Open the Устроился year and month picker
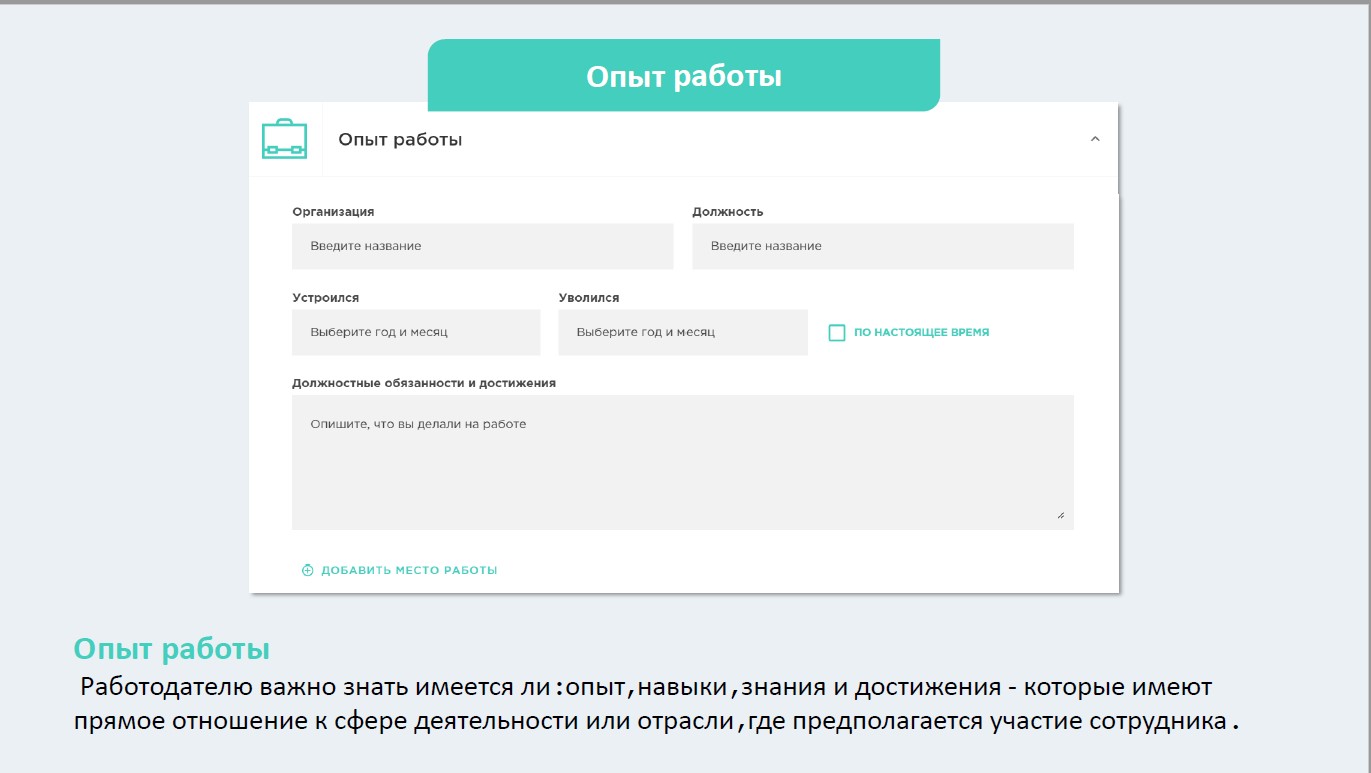The height and width of the screenshot is (773, 1371). point(416,332)
